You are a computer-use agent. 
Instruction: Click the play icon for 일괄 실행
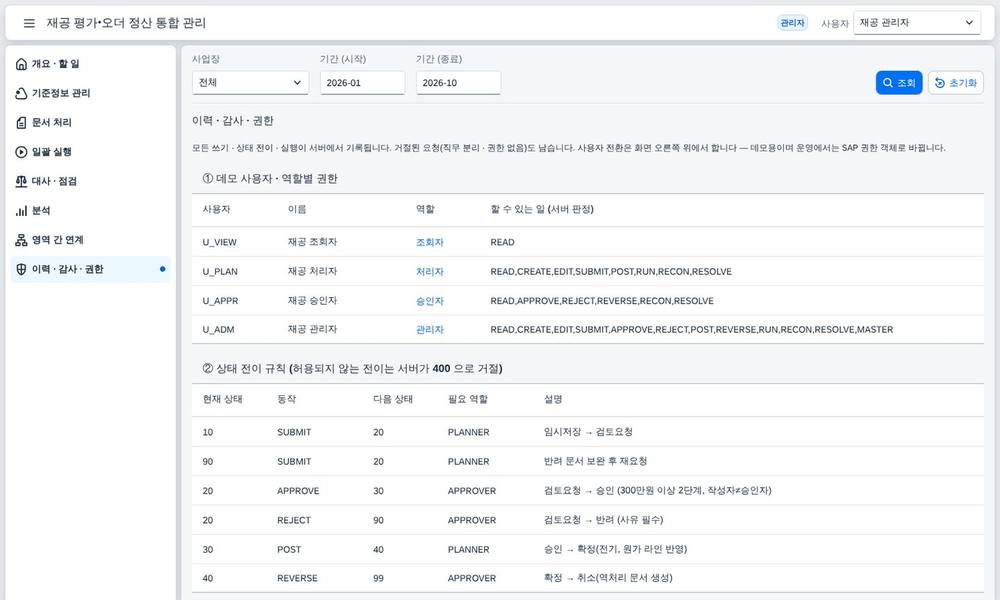pyautogui.click(x=21, y=152)
